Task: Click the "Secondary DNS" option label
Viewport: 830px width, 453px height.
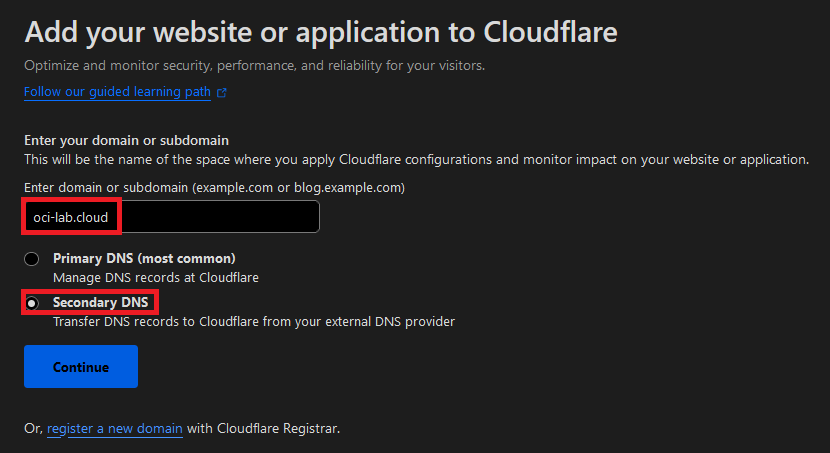Action: pos(101,302)
